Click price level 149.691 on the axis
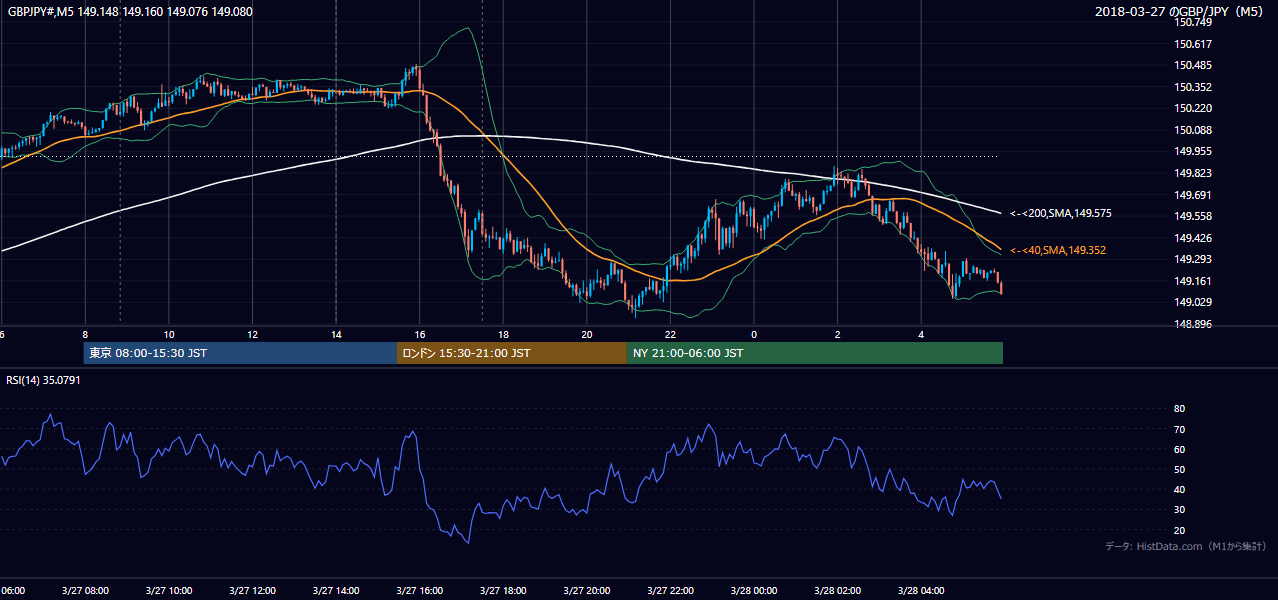Screen dimensions: 1278x600 [1195, 195]
